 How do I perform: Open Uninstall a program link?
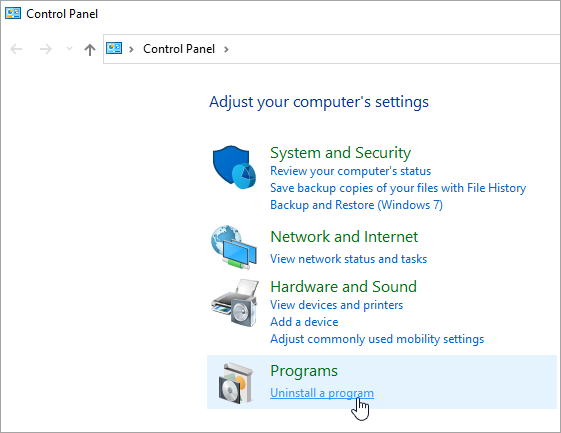[322, 393]
